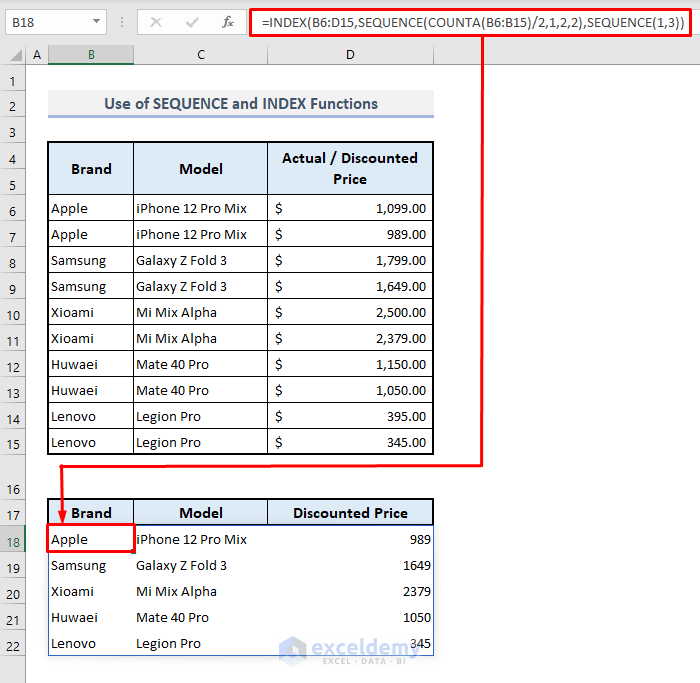Click the price cell '1,150.00'
The height and width of the screenshot is (683, 700).
tap(350, 364)
